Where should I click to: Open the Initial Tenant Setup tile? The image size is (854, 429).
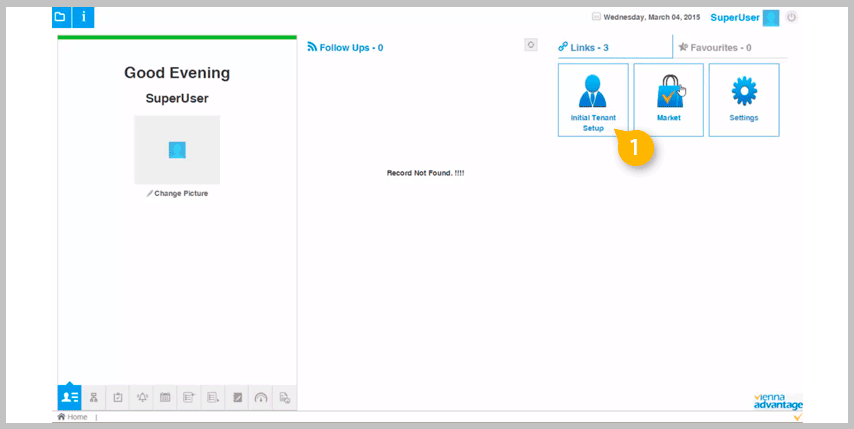(x=593, y=100)
